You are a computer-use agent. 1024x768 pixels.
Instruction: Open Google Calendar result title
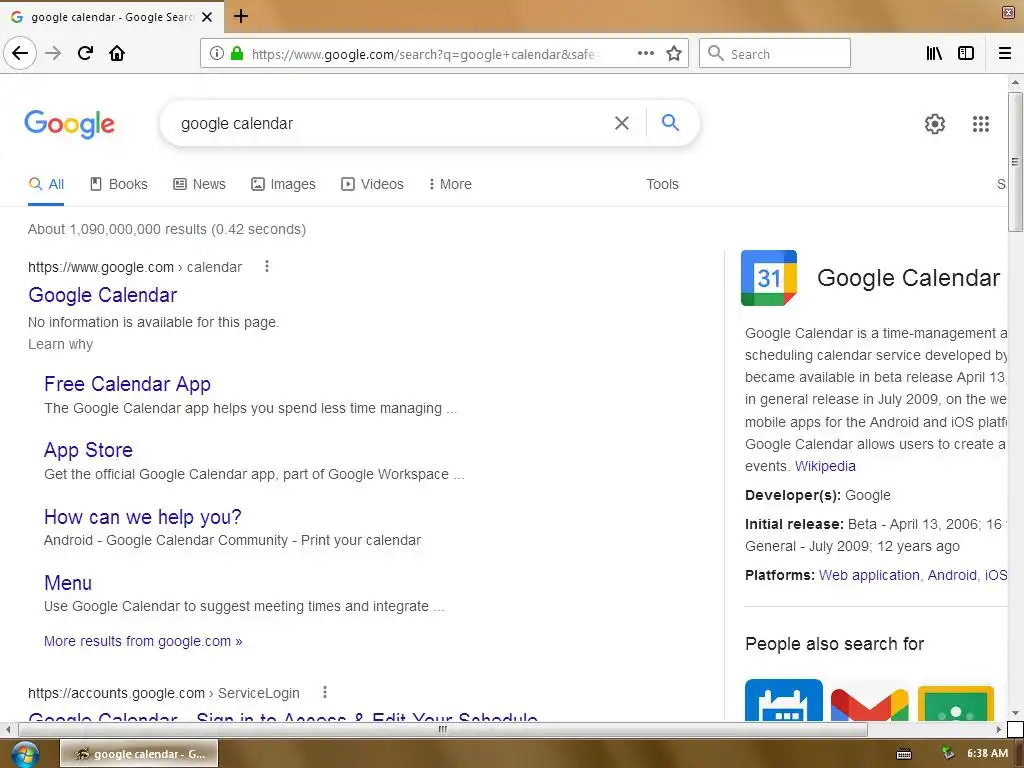pos(103,295)
